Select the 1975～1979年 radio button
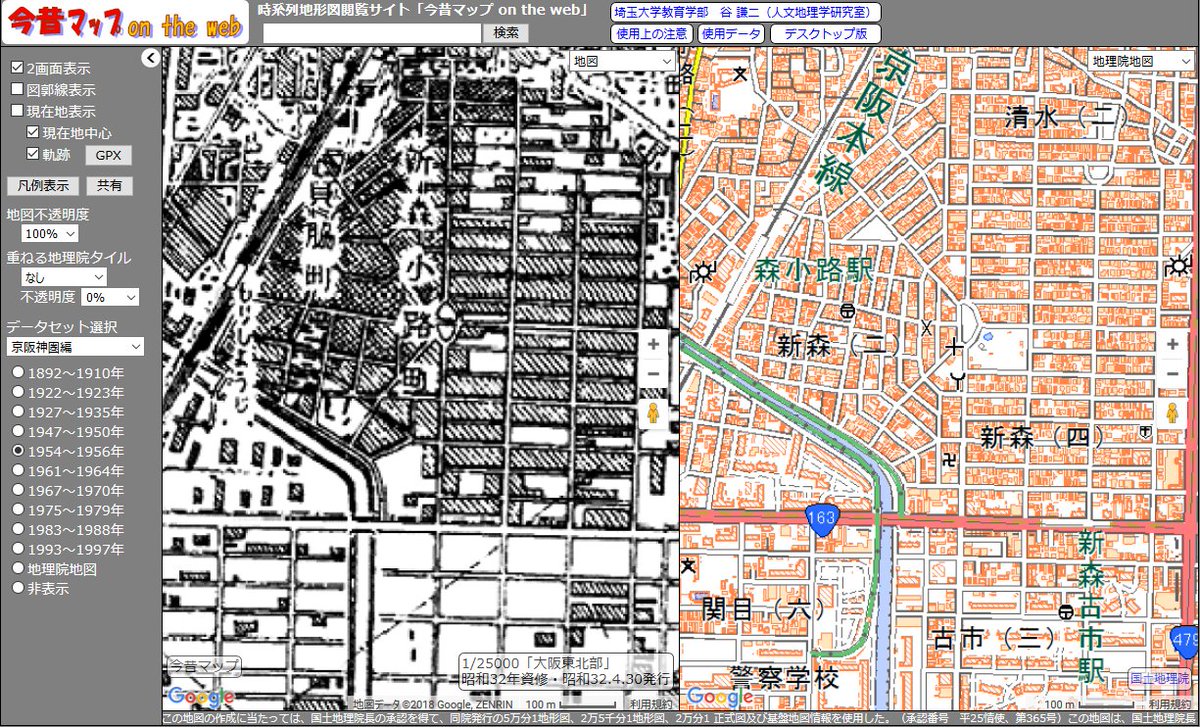The width and height of the screenshot is (1200, 727). click(x=17, y=510)
